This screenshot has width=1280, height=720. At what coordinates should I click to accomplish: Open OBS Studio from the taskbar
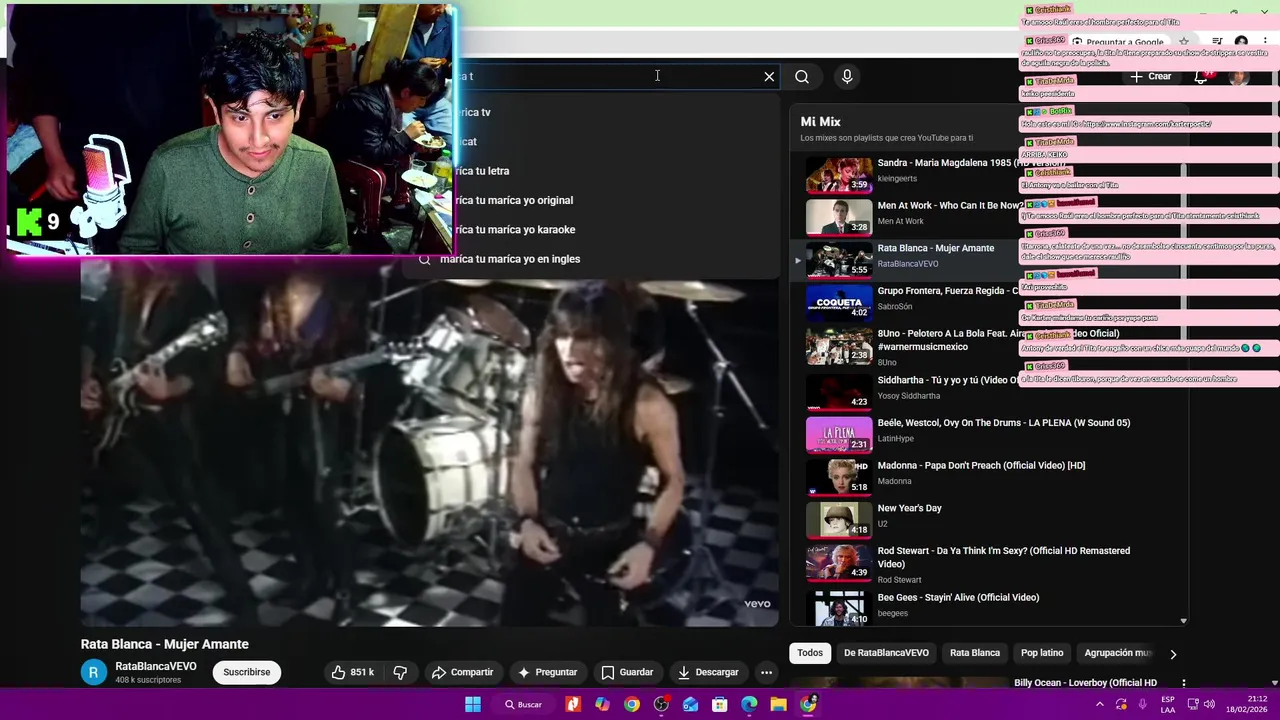coord(661,704)
